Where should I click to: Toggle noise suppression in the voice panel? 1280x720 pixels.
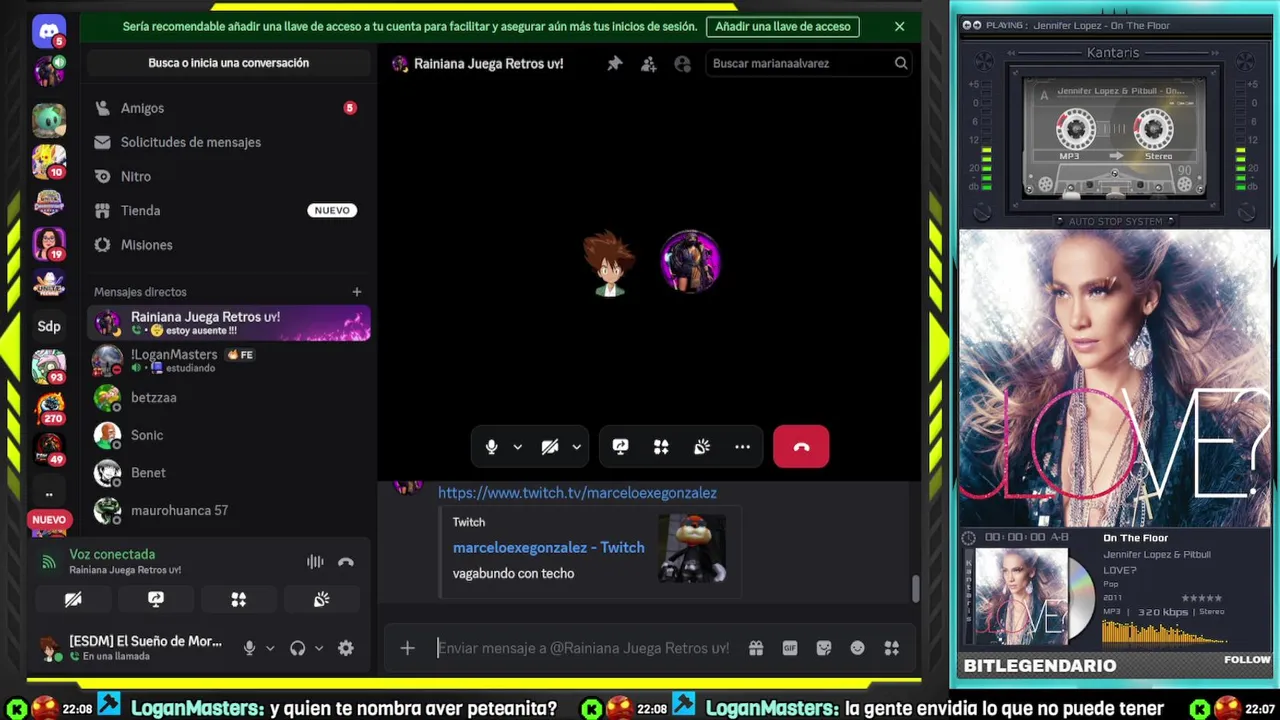coord(315,562)
